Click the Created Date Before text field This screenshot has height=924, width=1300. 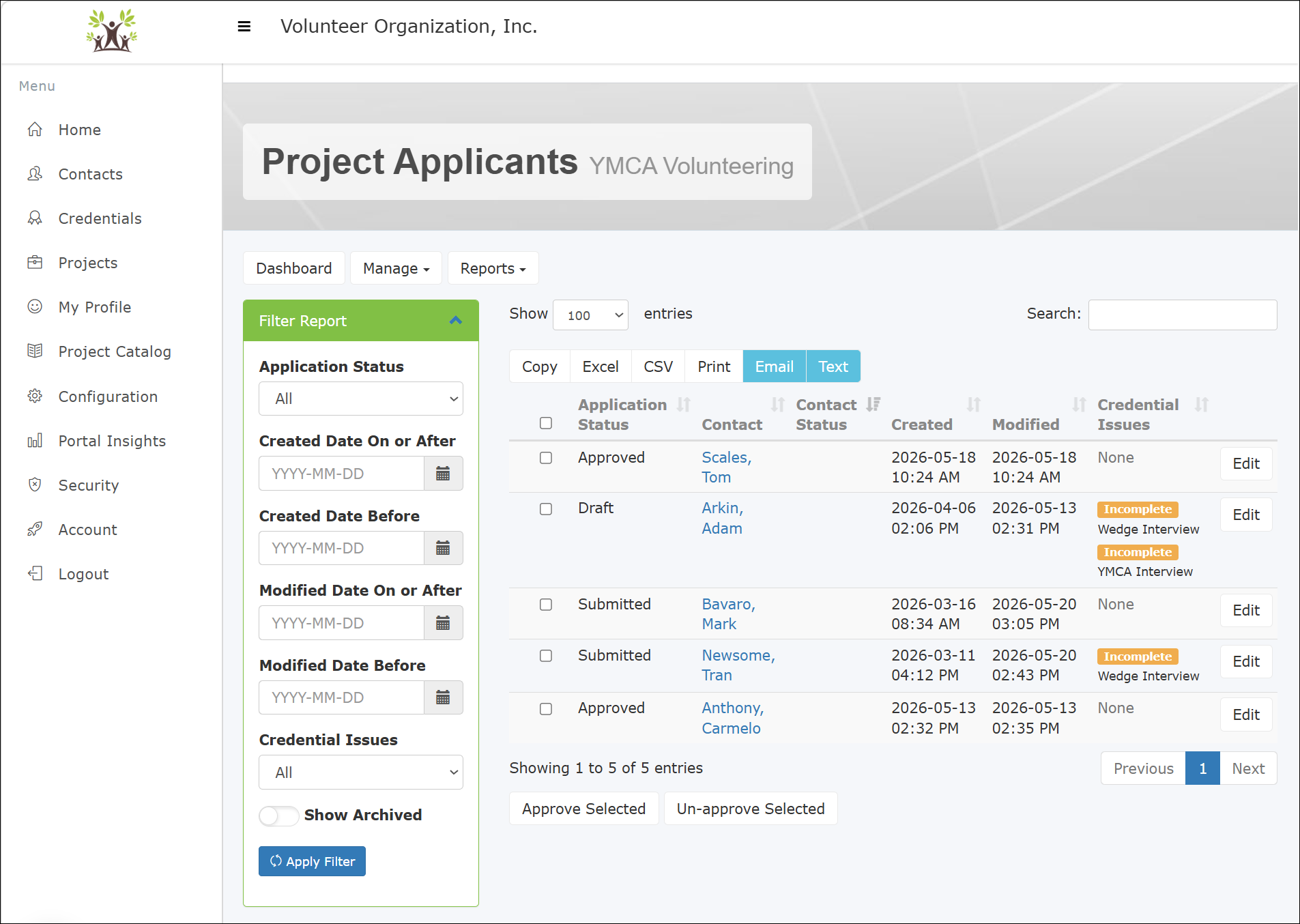[341, 548]
